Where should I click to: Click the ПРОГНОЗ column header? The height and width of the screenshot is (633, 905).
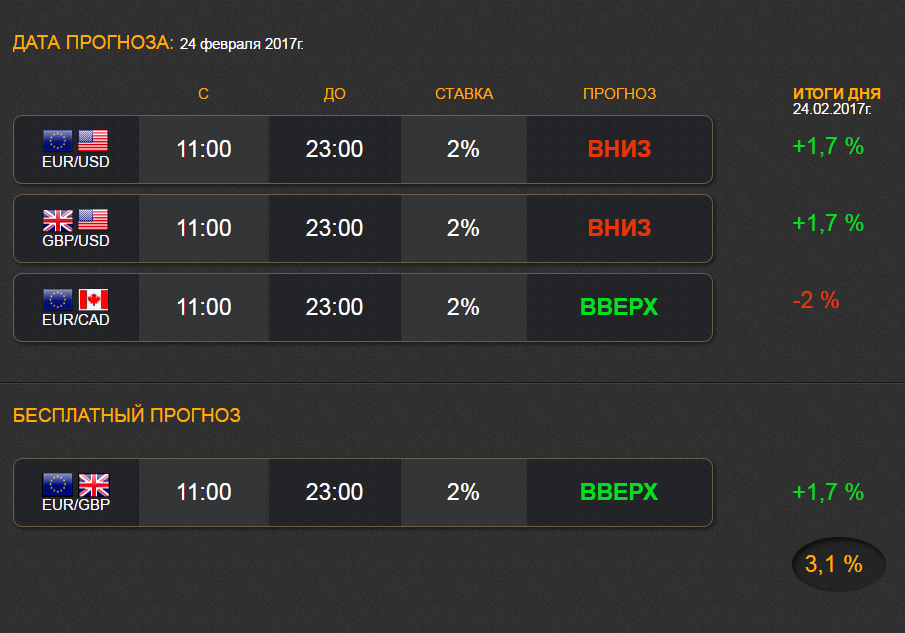tap(619, 94)
